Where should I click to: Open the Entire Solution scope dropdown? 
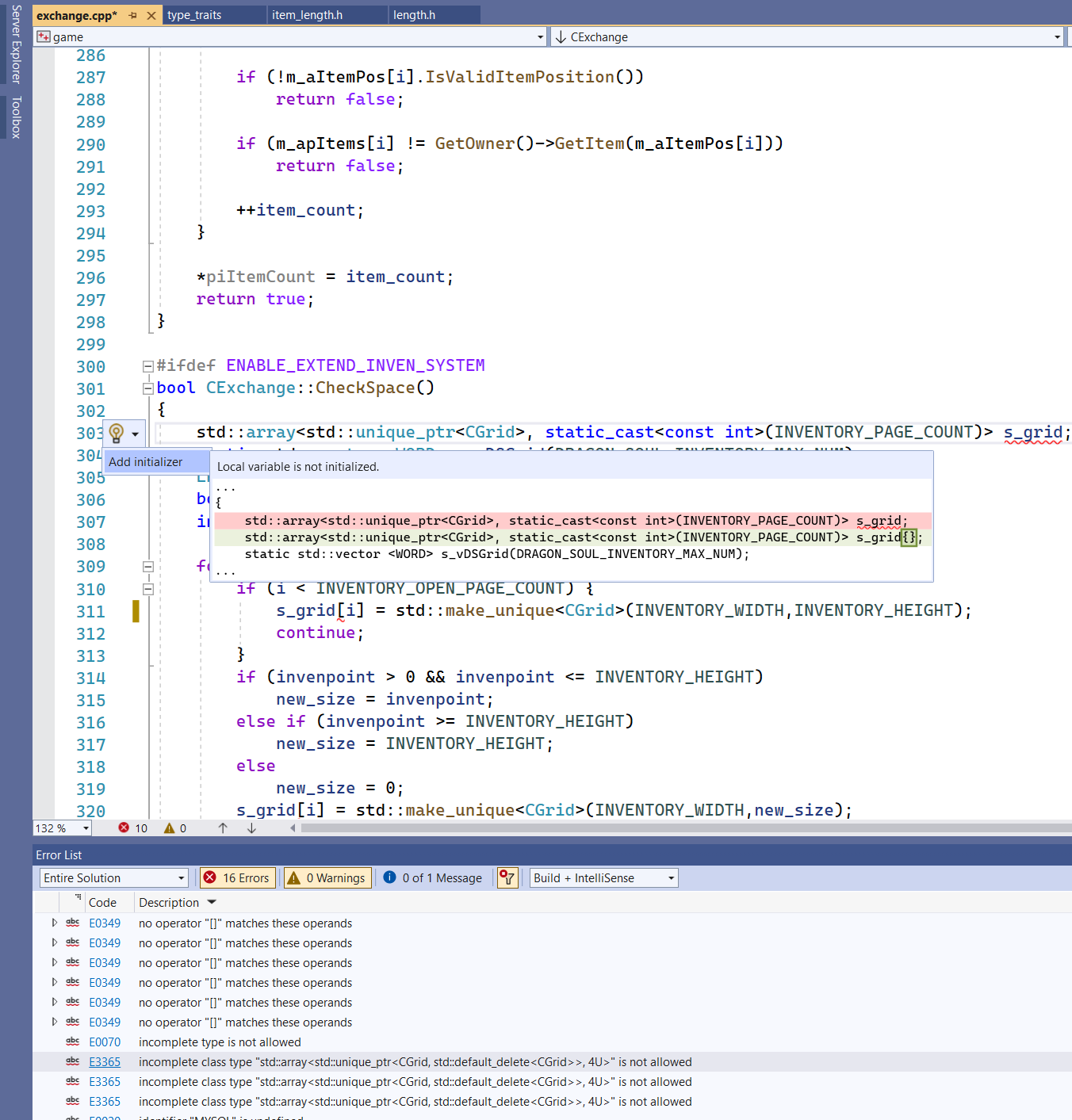[x=114, y=877]
